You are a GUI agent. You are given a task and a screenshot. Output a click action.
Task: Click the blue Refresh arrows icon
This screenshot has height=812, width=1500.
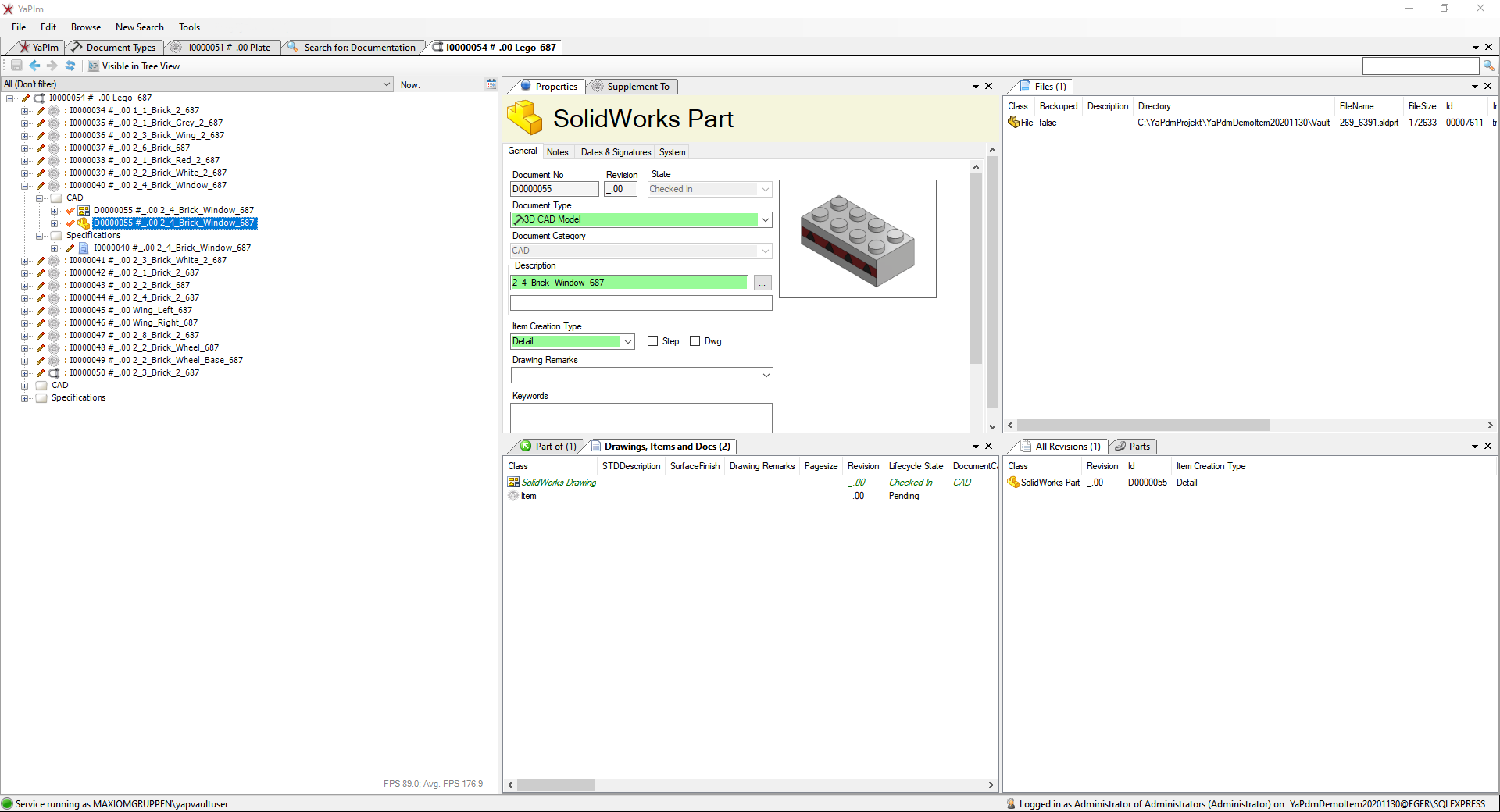click(70, 66)
